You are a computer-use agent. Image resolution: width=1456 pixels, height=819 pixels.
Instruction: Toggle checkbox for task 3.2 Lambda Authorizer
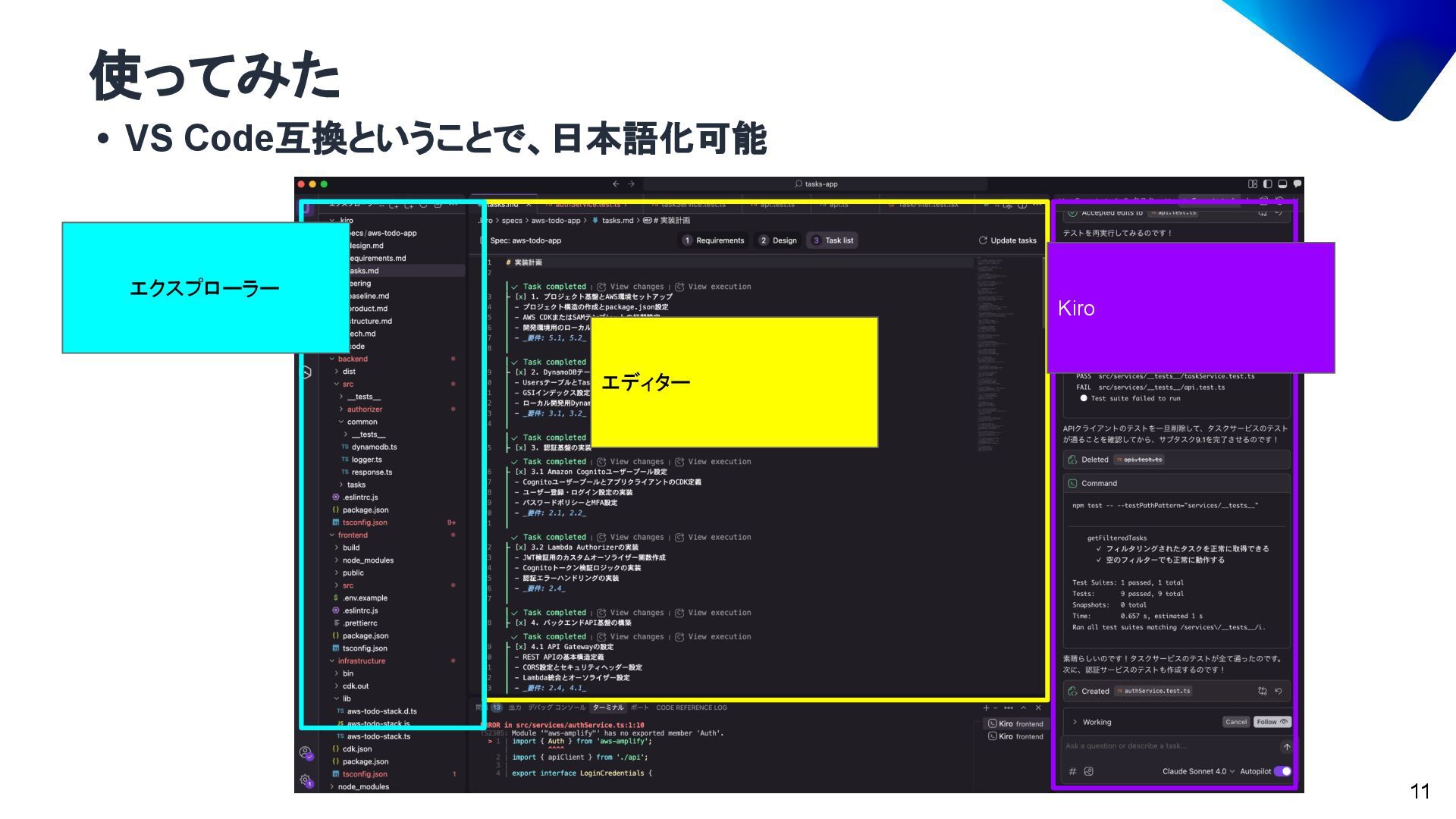tap(521, 547)
